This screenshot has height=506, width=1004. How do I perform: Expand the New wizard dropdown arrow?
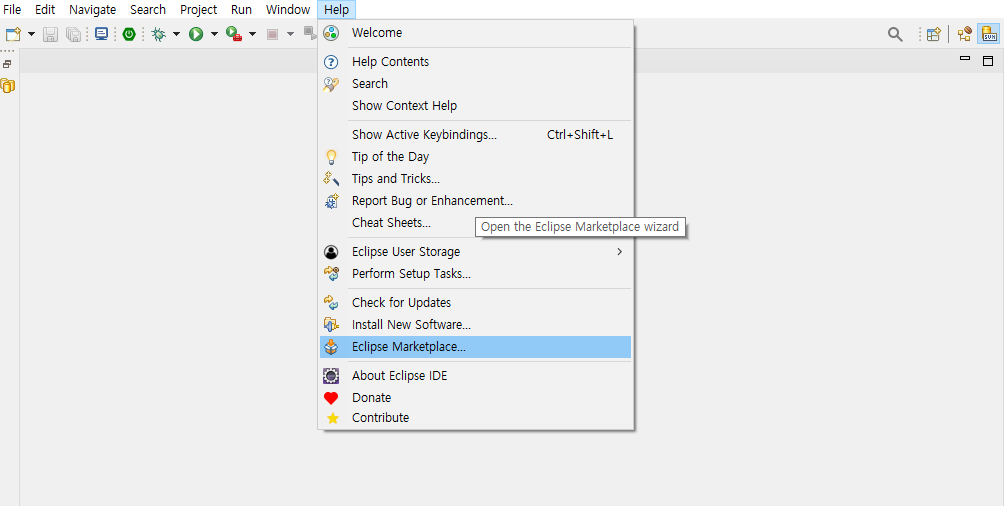click(x=31, y=34)
